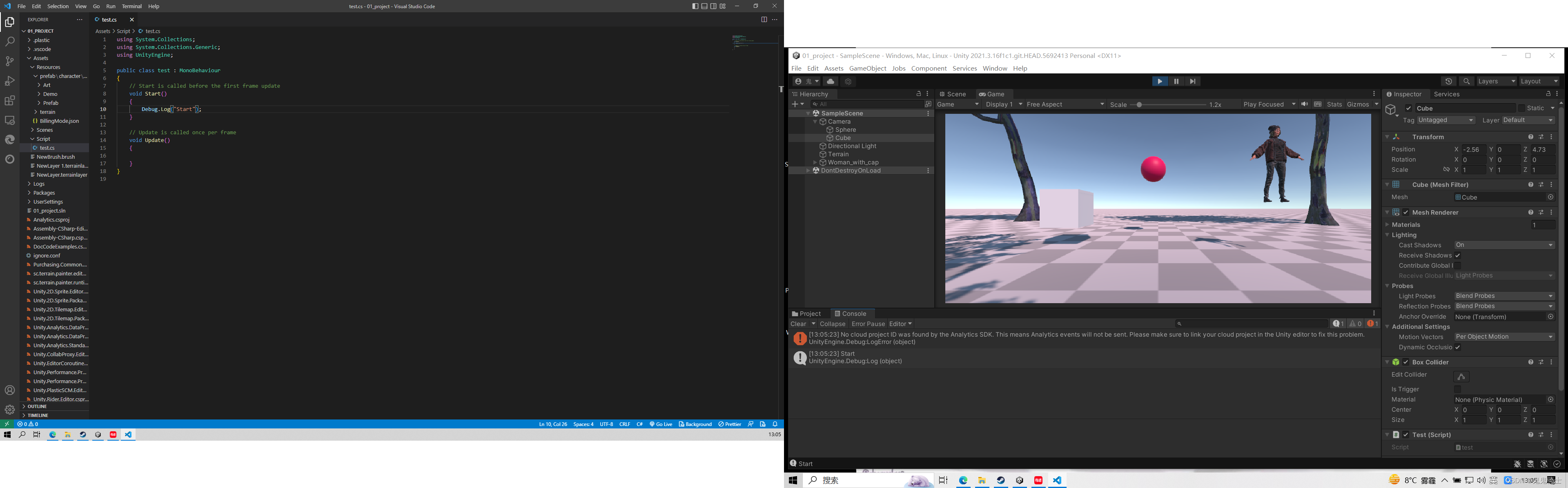Toggle Cast Shadows checkbox on Cube
Image resolution: width=1568 pixels, height=488 pixels.
pos(1500,245)
